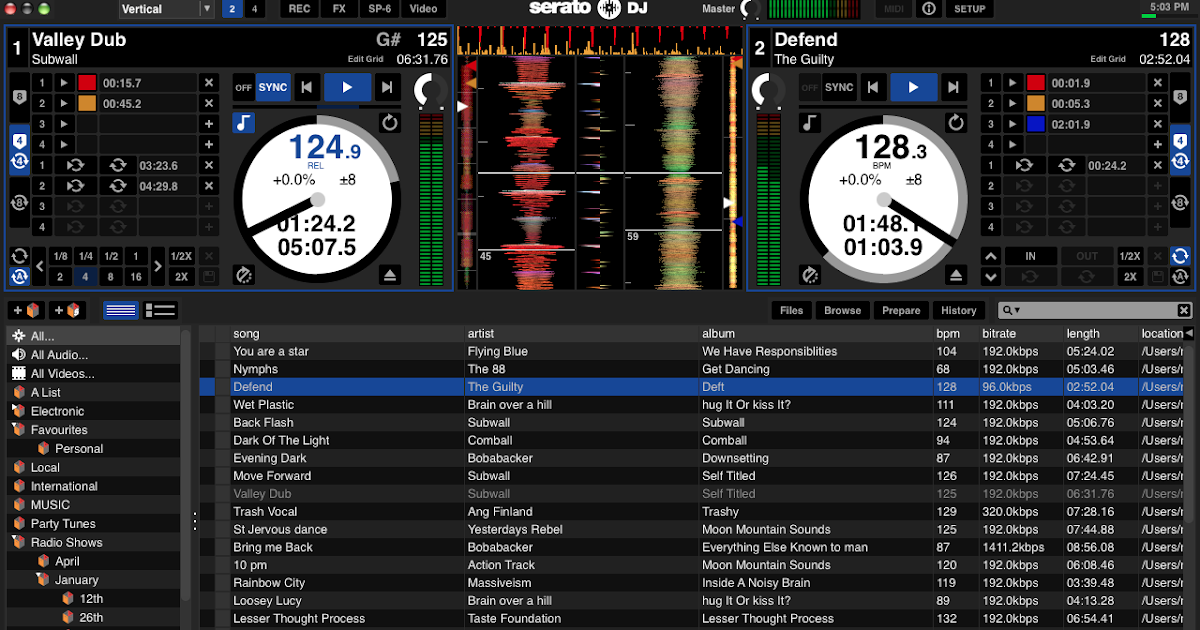
Task: Switch to 4 deck display mode
Action: [x=255, y=9]
